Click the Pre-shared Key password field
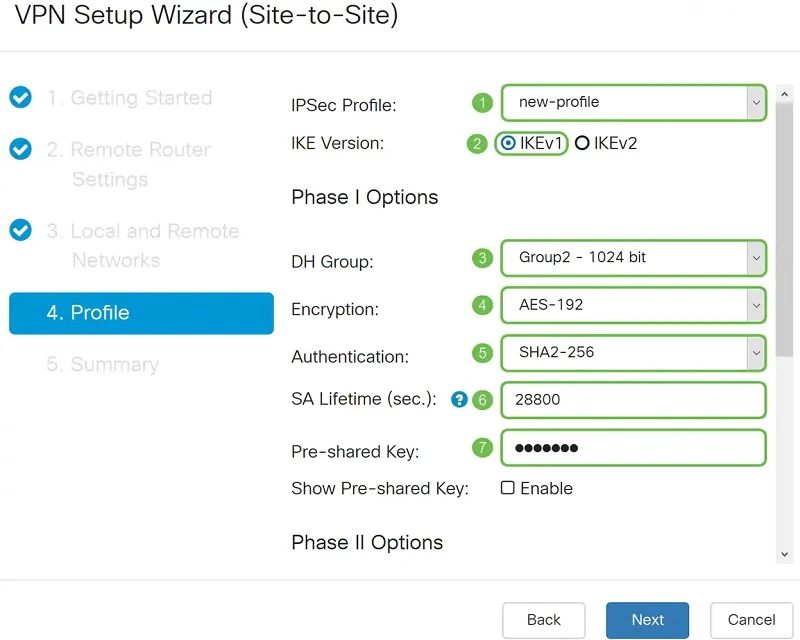800x640 pixels. point(633,448)
